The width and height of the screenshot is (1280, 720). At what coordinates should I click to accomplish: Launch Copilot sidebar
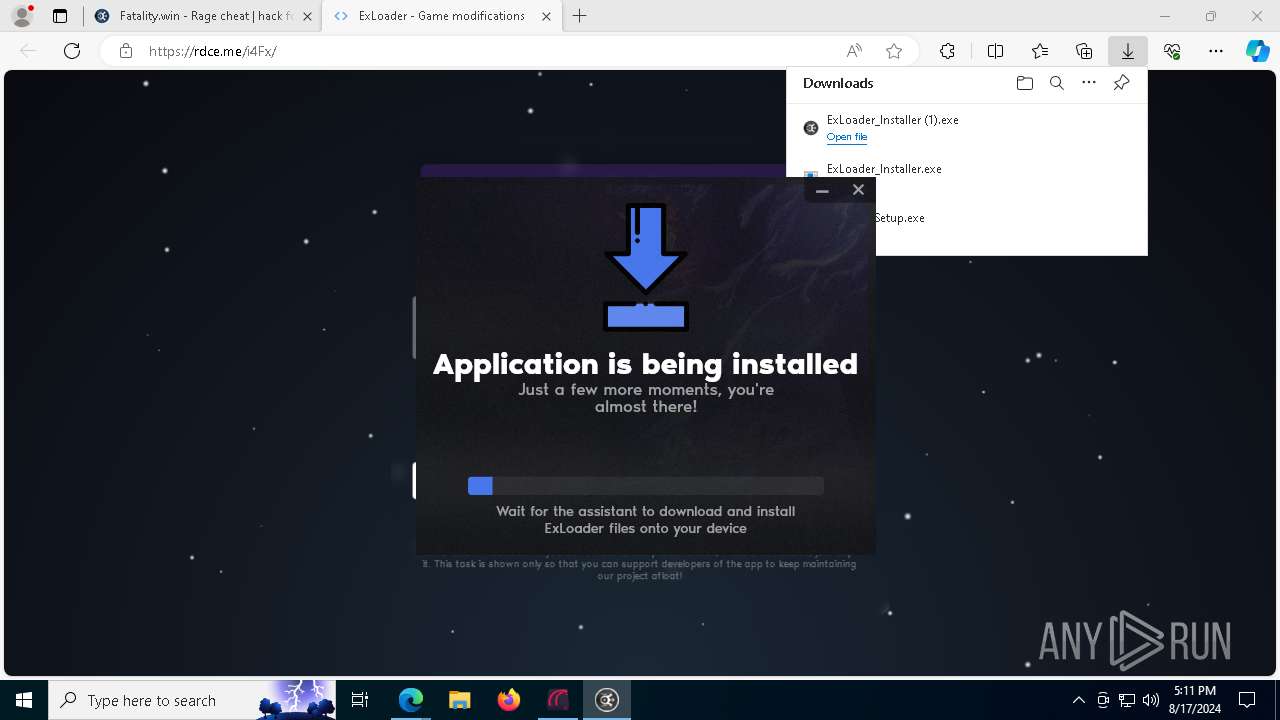[x=1258, y=51]
